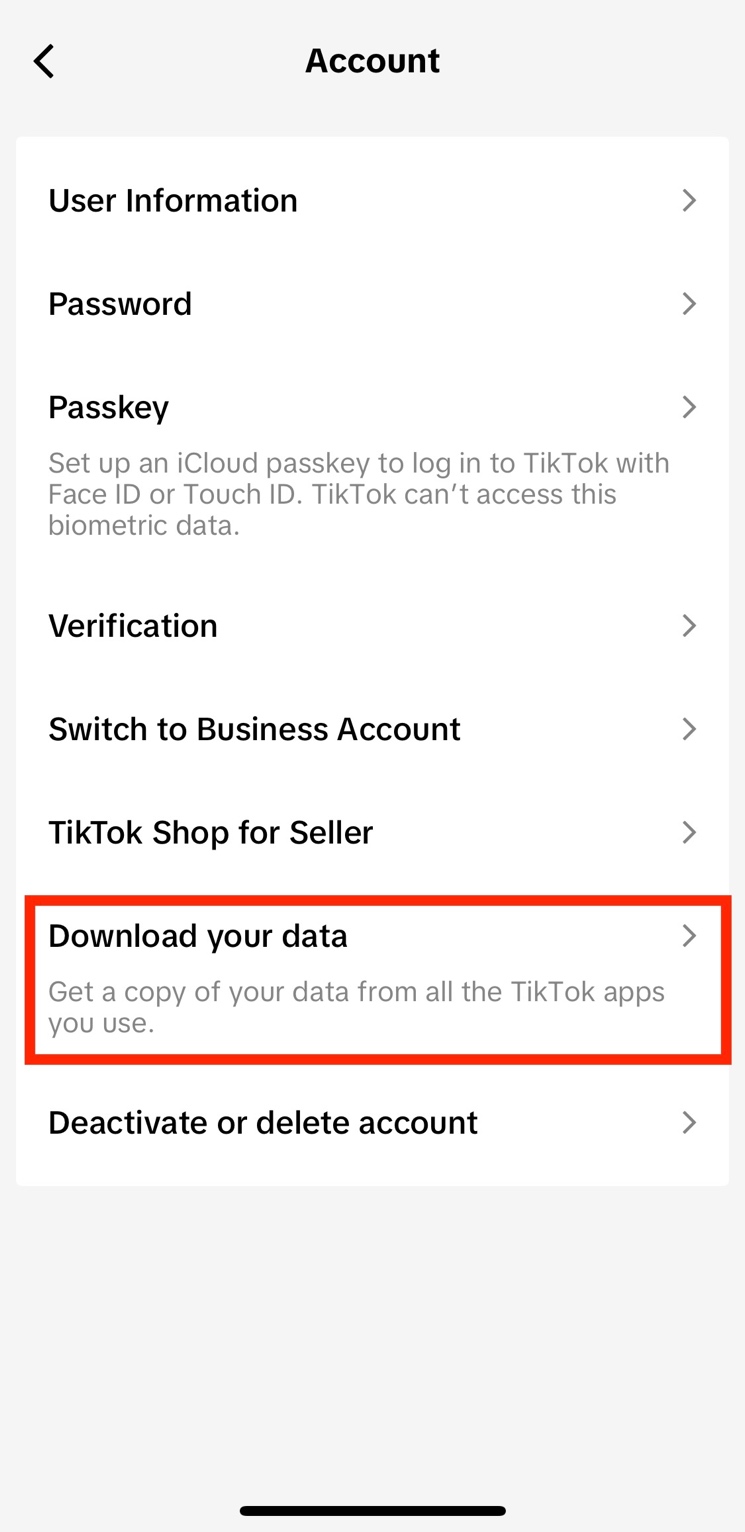
Task: Tap the chevron next to Password
Action: (x=689, y=304)
